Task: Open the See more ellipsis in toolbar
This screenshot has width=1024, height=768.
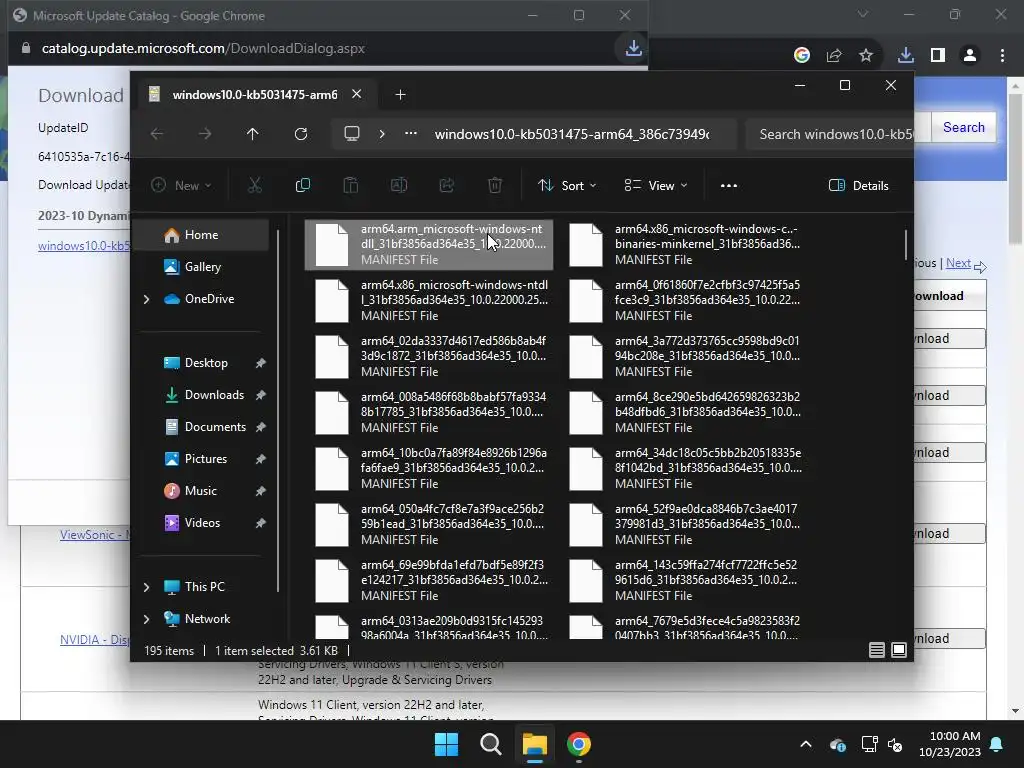Action: (729, 185)
